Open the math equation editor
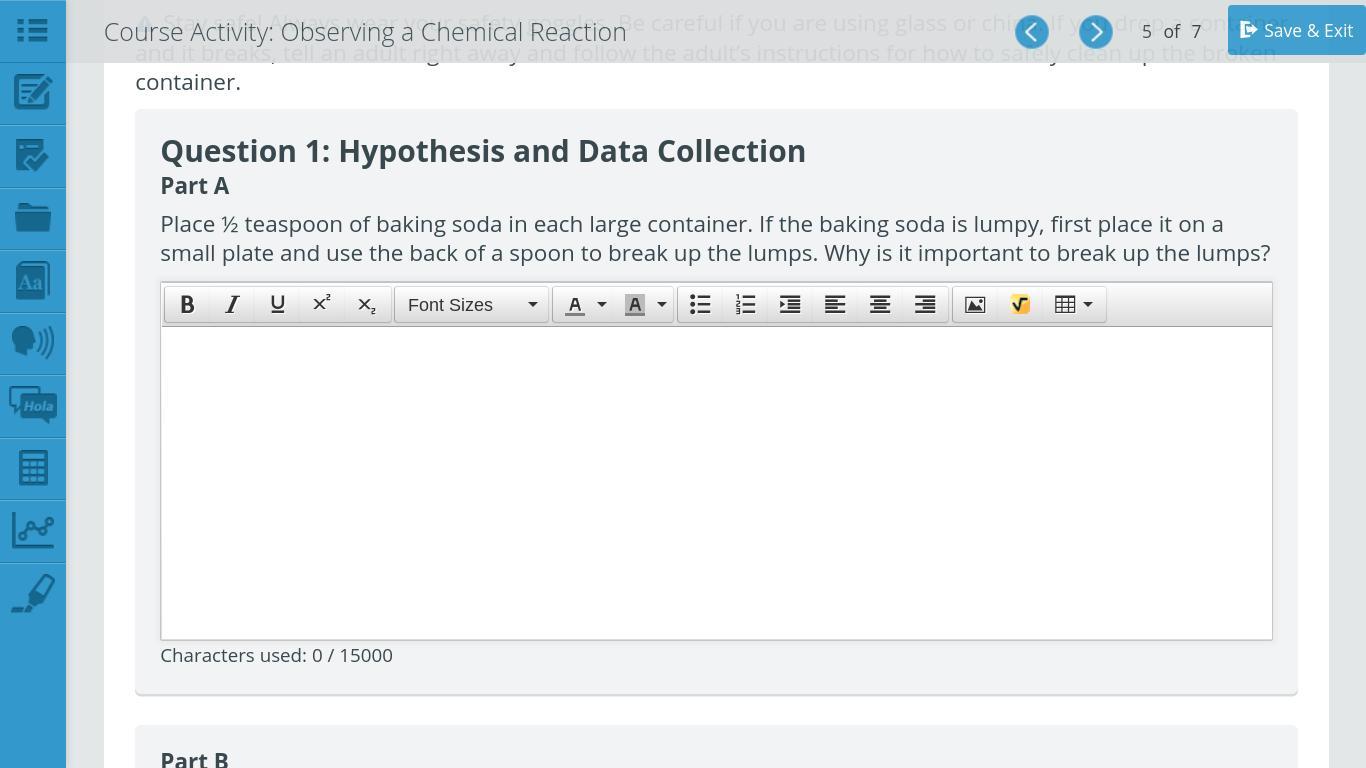Viewport: 1366px width, 768px height. [x=1020, y=305]
